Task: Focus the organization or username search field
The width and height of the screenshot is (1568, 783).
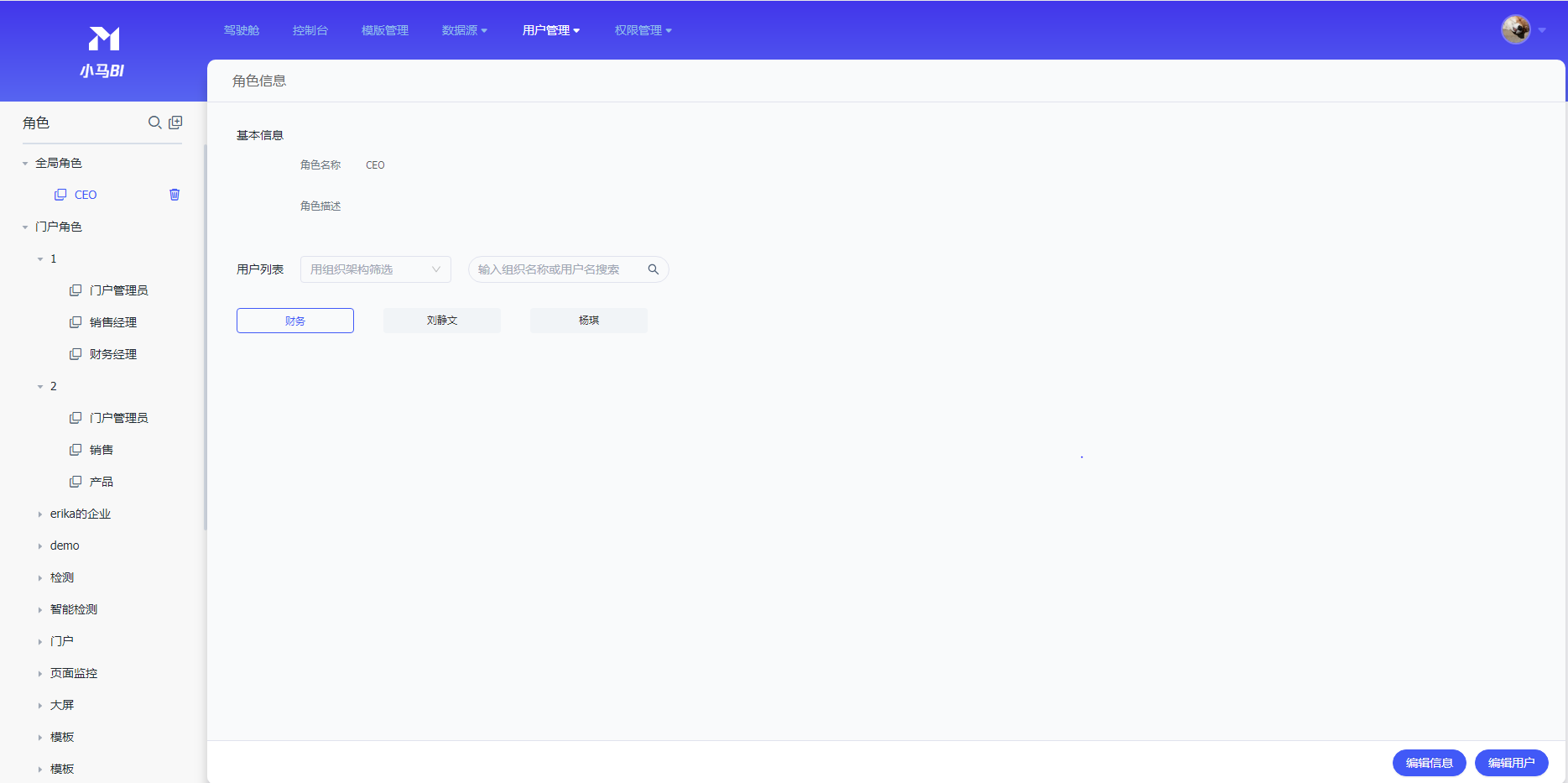Action: tap(558, 269)
